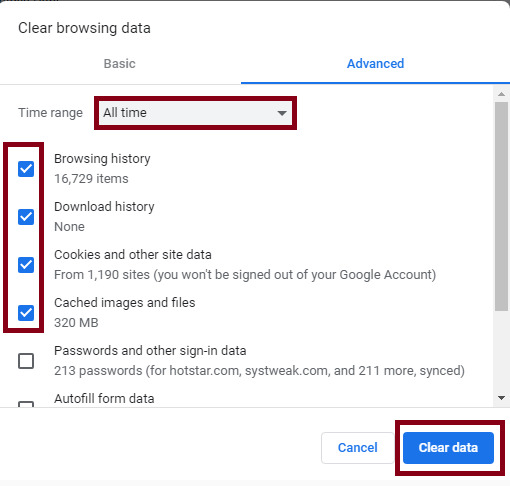The image size is (510, 486).
Task: Click the Cached images and files label
Action: pyautogui.click(x=125, y=303)
